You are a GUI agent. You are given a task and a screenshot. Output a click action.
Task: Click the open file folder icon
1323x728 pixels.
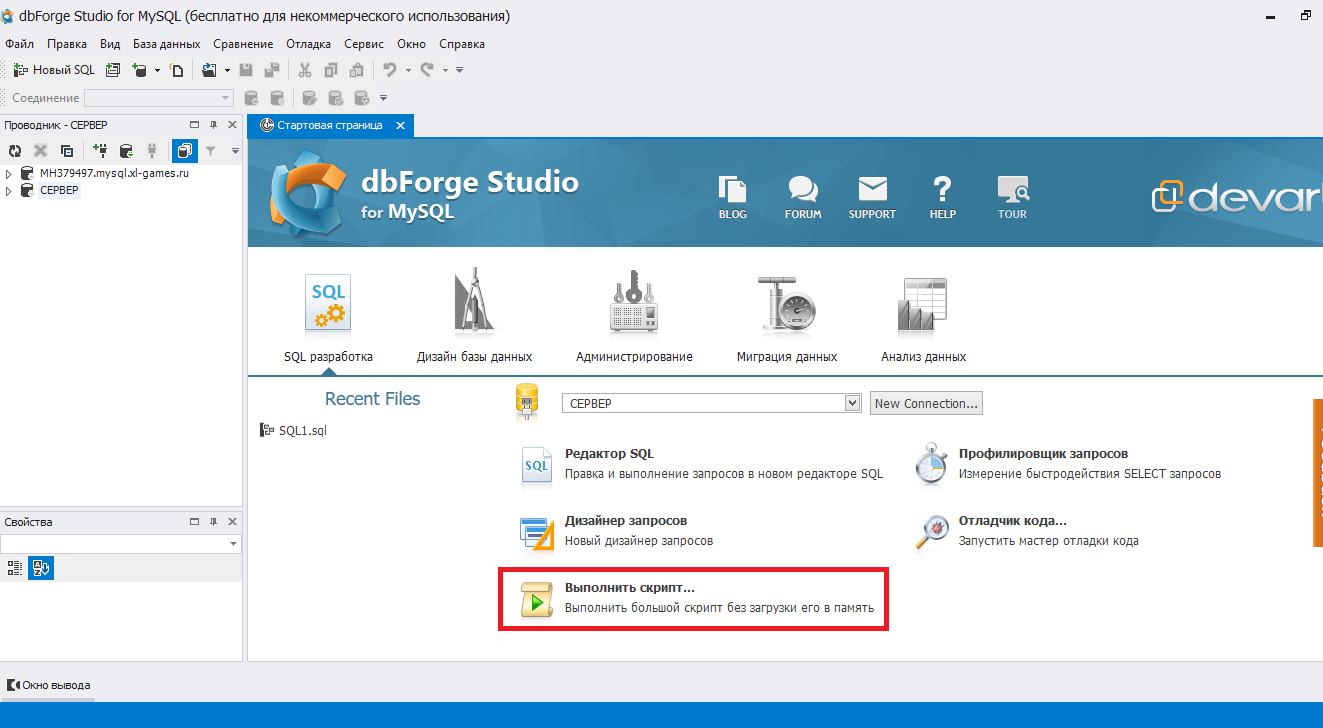click(209, 70)
